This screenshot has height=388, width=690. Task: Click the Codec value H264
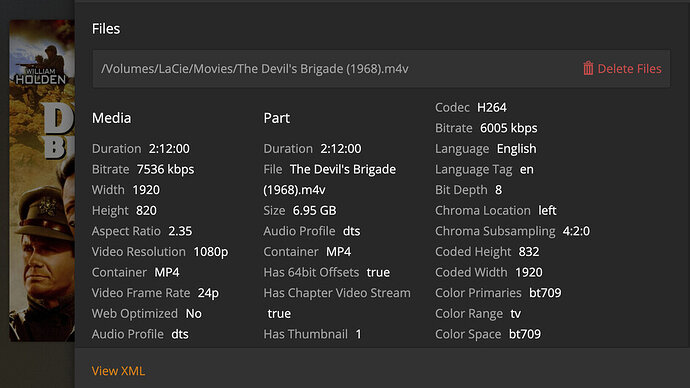point(492,108)
